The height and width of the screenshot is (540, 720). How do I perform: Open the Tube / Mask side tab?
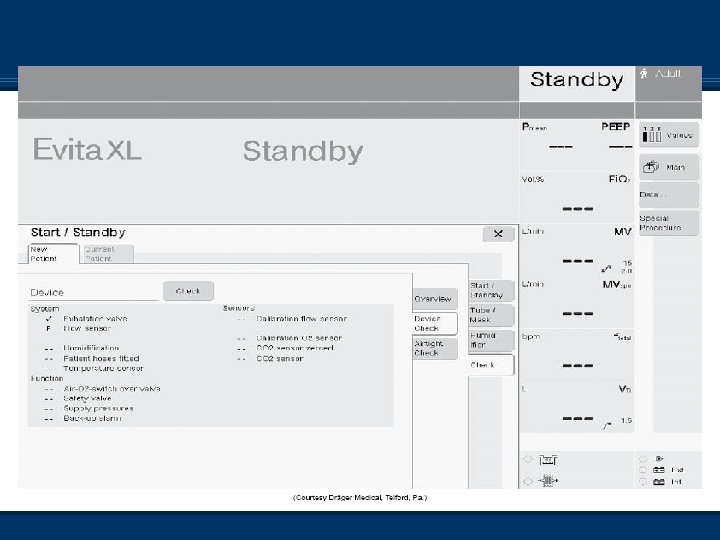(491, 315)
